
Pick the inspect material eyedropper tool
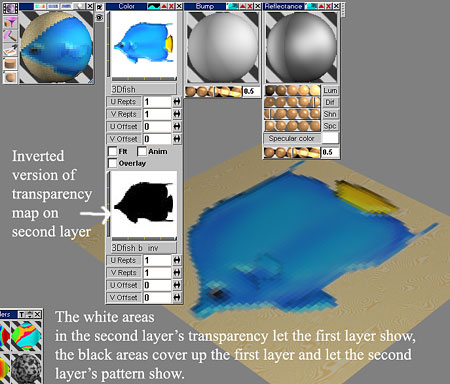10,50
